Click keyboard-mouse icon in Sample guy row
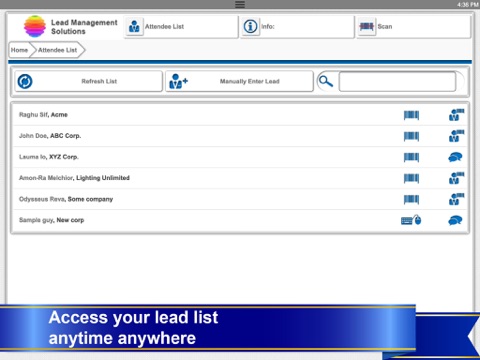Screen dimensions: 480x360 (x=411, y=220)
